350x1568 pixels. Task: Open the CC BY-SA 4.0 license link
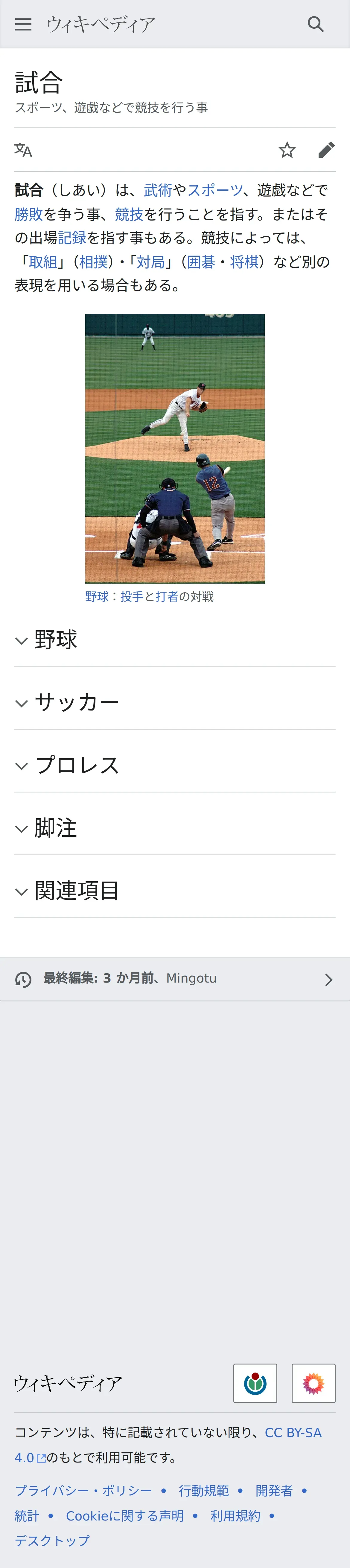[168, 1445]
